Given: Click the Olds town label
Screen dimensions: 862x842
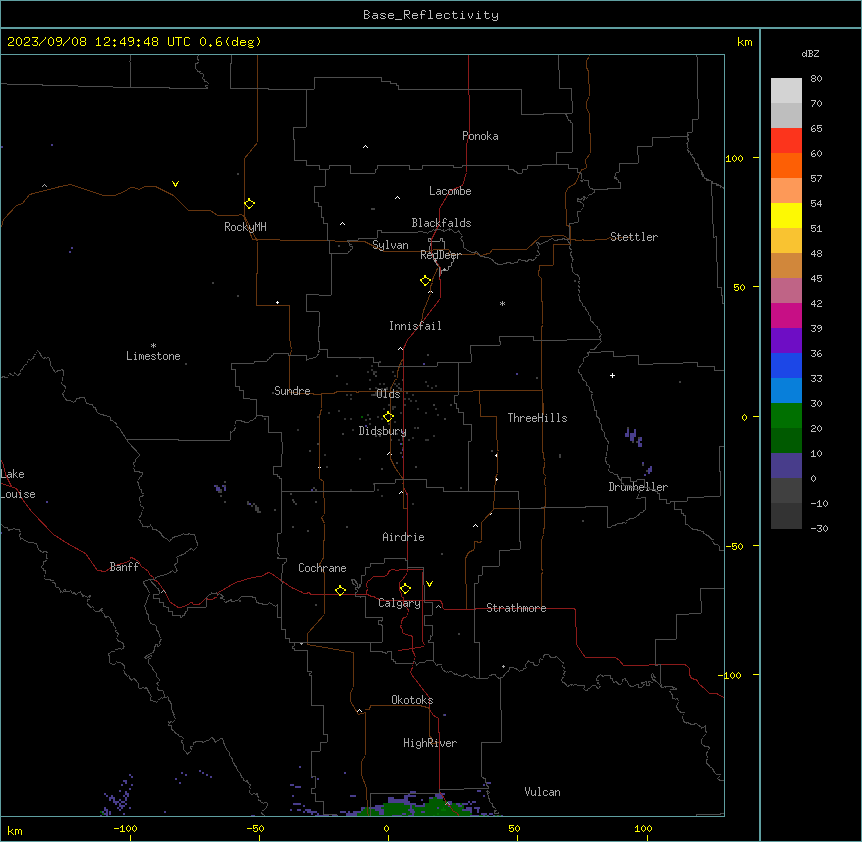Looking at the screenshot, I should pos(388,394).
